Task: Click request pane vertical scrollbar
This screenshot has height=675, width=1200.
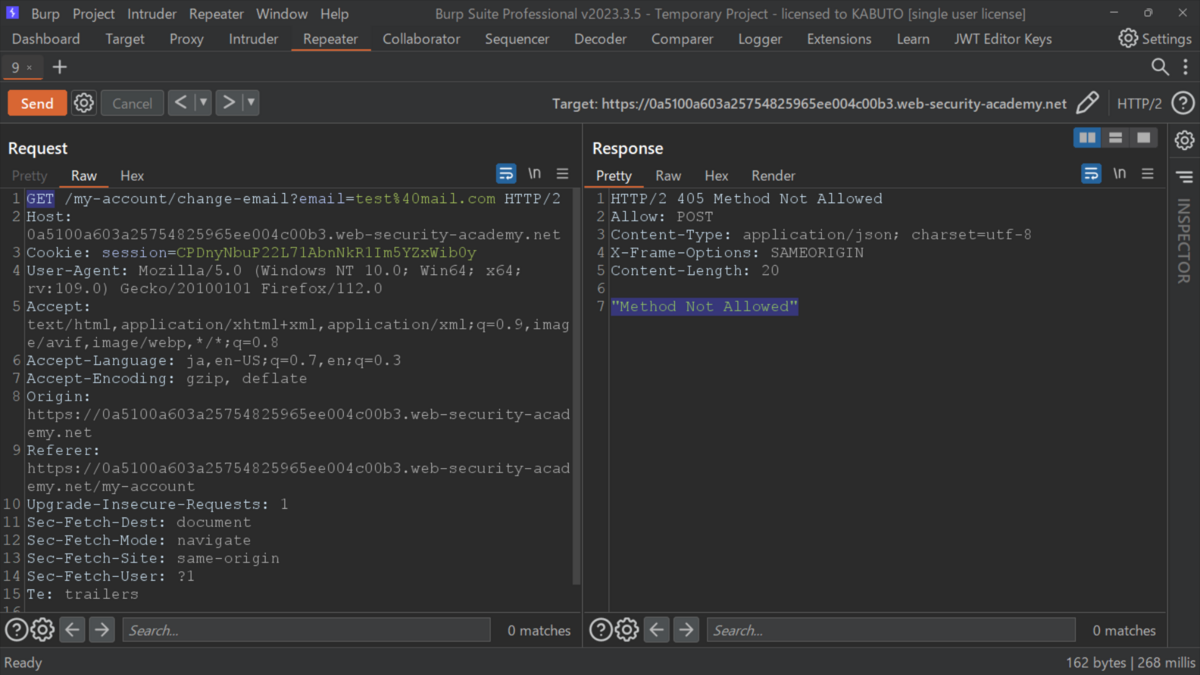Action: [x=576, y=388]
